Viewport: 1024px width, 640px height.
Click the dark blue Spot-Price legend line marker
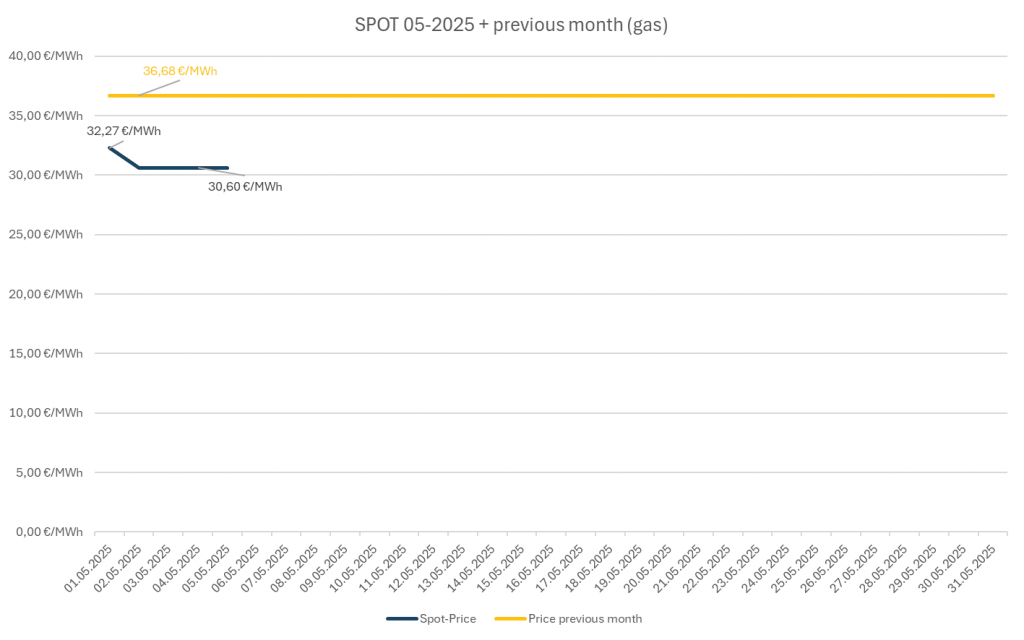(401, 619)
